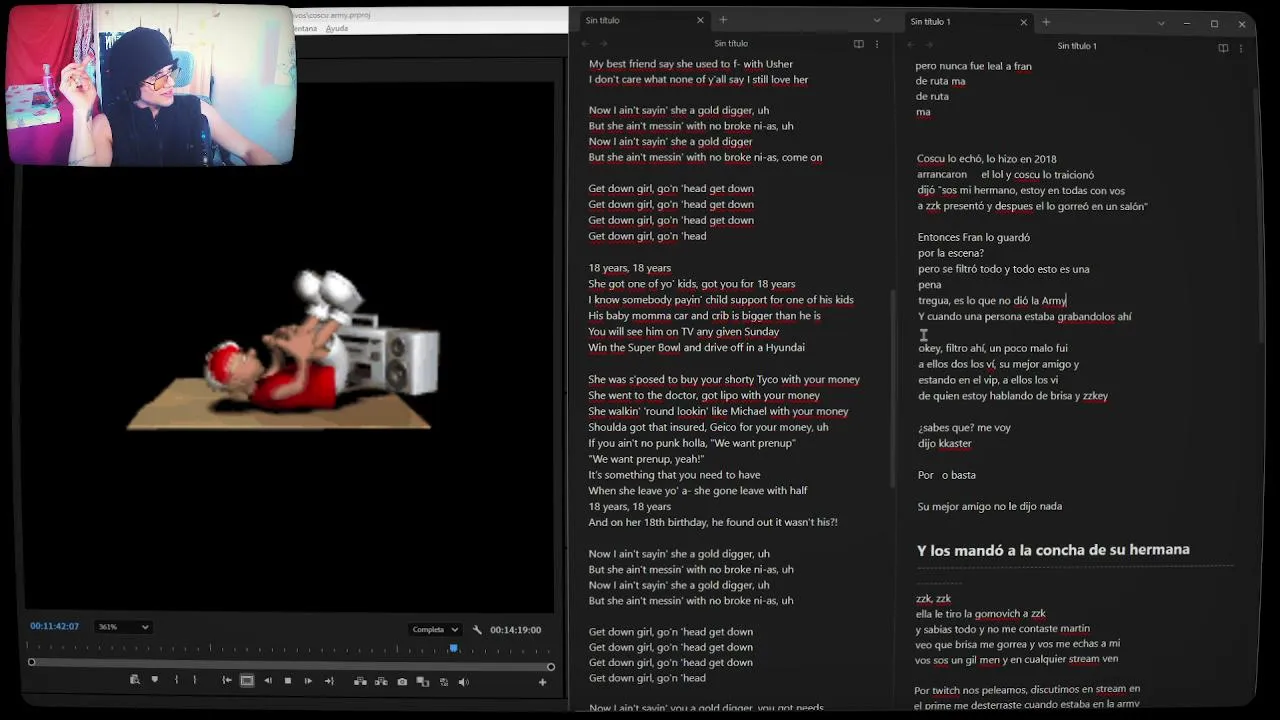Open Program monitor settings wrench
Screen dimensions: 1280x720
477,629
